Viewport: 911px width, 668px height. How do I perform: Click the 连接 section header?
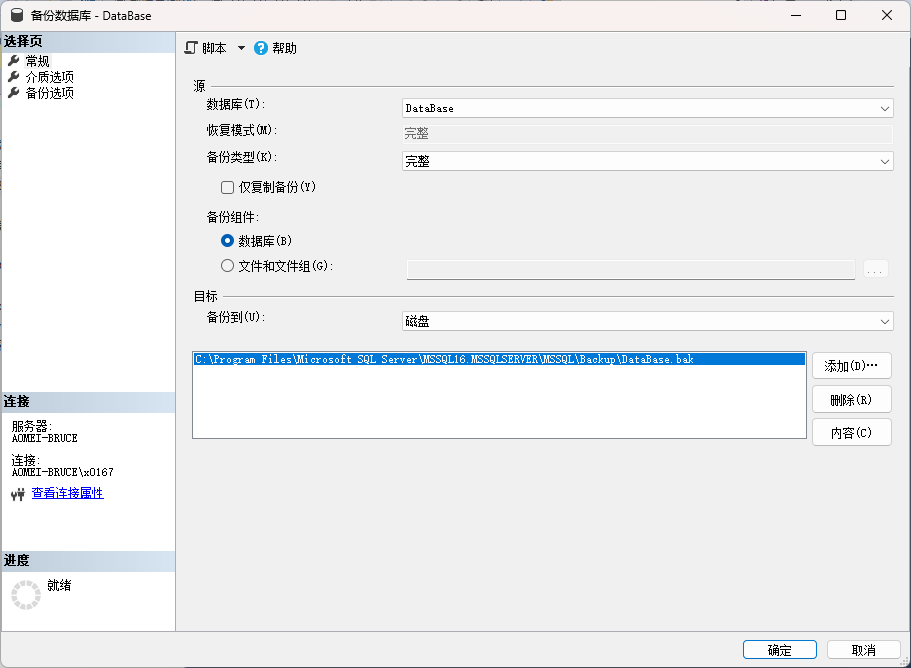88,402
